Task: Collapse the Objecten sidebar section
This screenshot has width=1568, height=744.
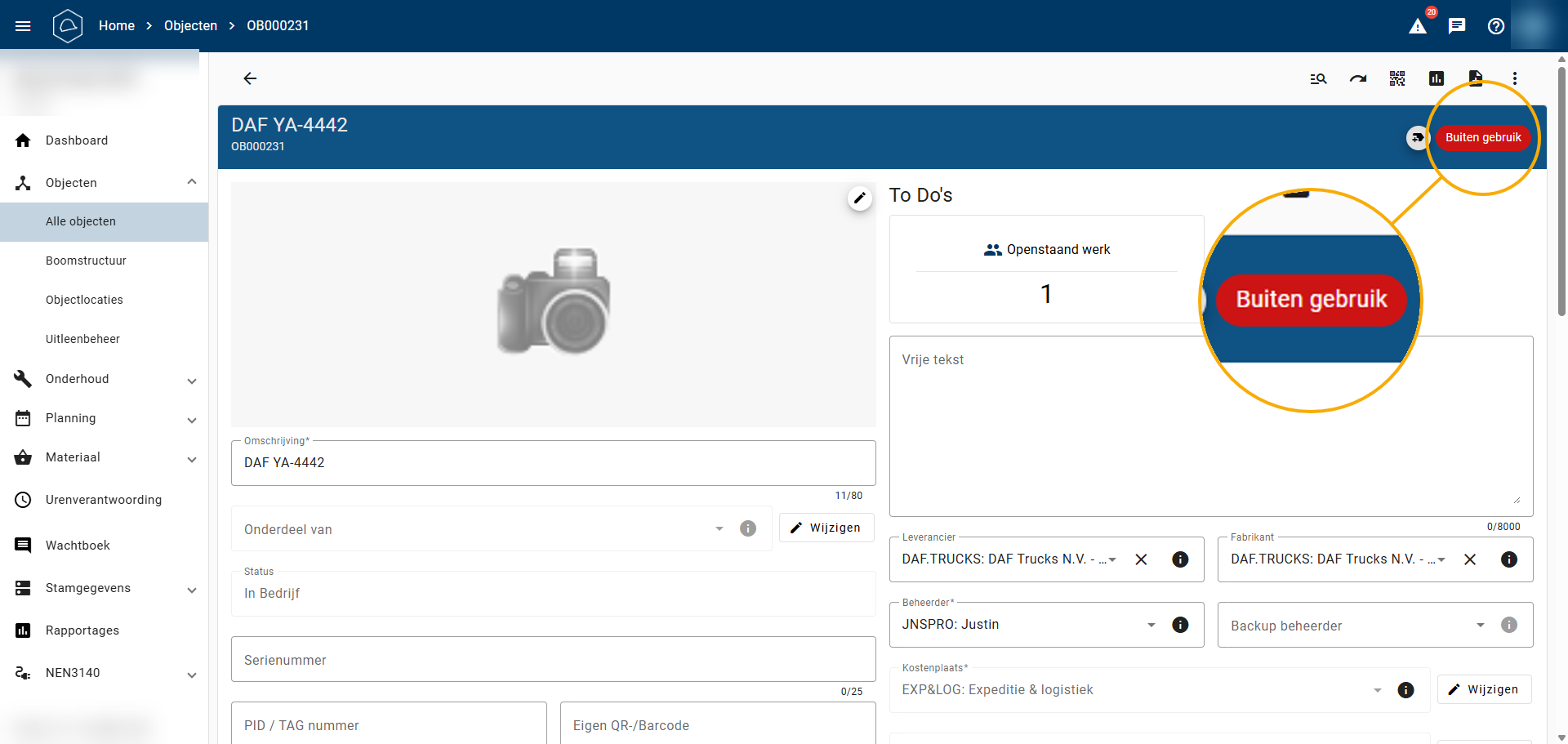Action: point(191,182)
